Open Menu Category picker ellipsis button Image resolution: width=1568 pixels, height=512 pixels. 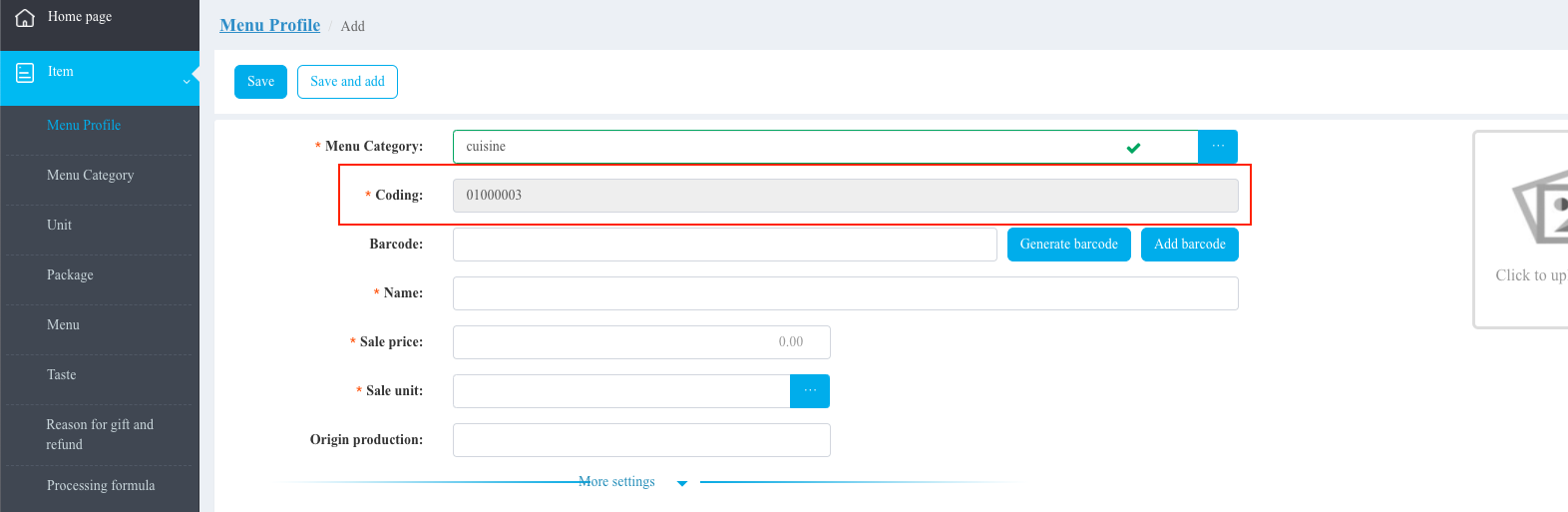[x=1218, y=147]
